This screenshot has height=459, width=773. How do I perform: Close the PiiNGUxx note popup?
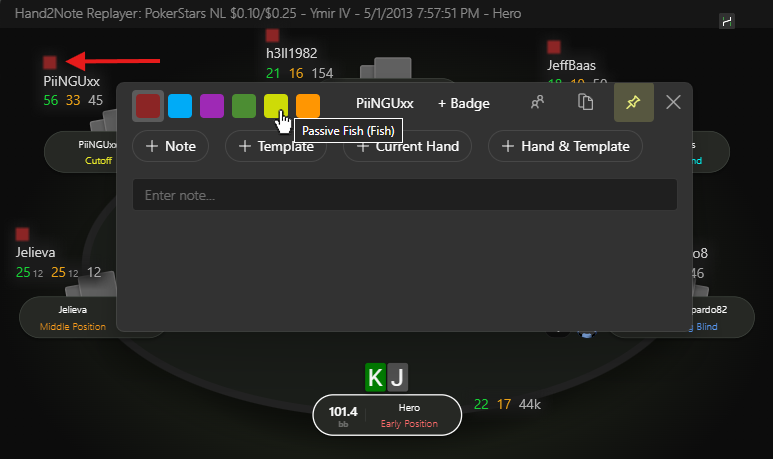pos(673,103)
